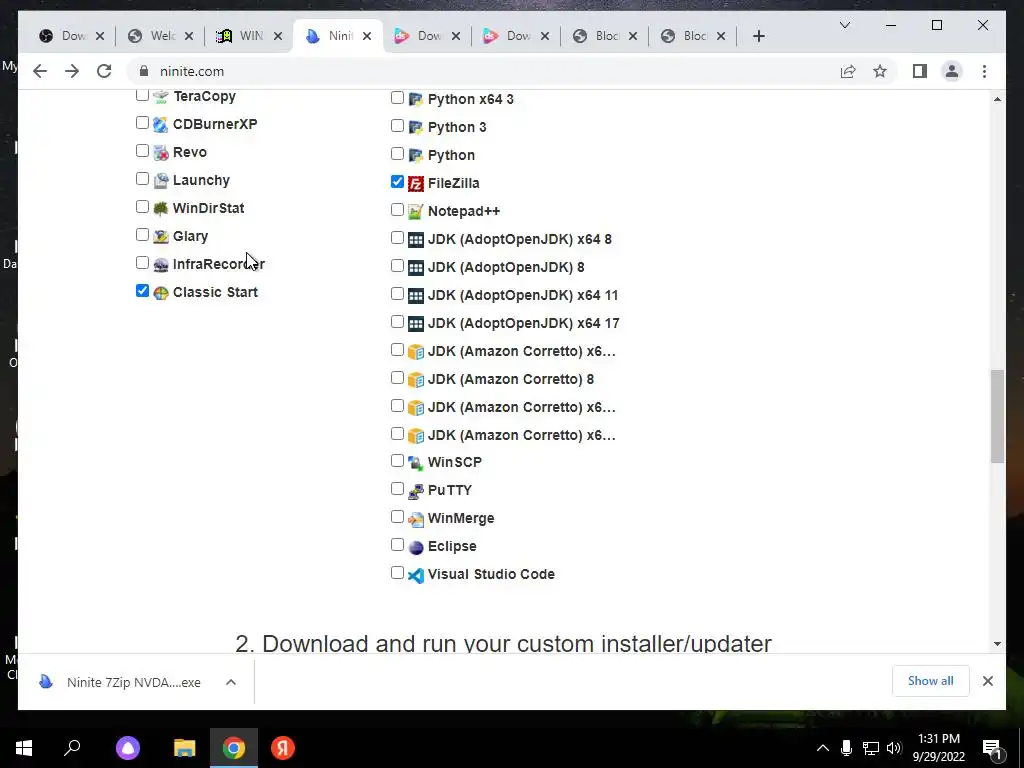The width and height of the screenshot is (1024, 768).
Task: Click the WinMerge label
Action: [x=461, y=518]
